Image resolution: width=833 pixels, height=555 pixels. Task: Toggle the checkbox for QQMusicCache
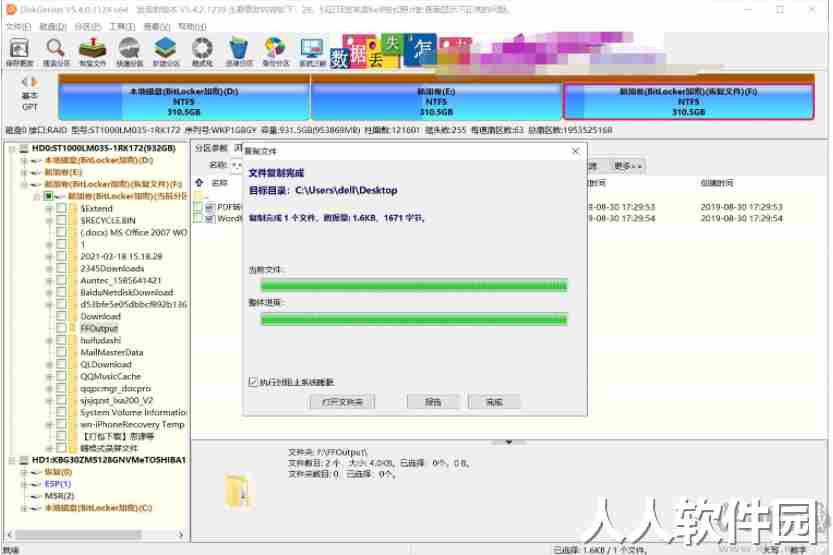pyautogui.click(x=61, y=376)
